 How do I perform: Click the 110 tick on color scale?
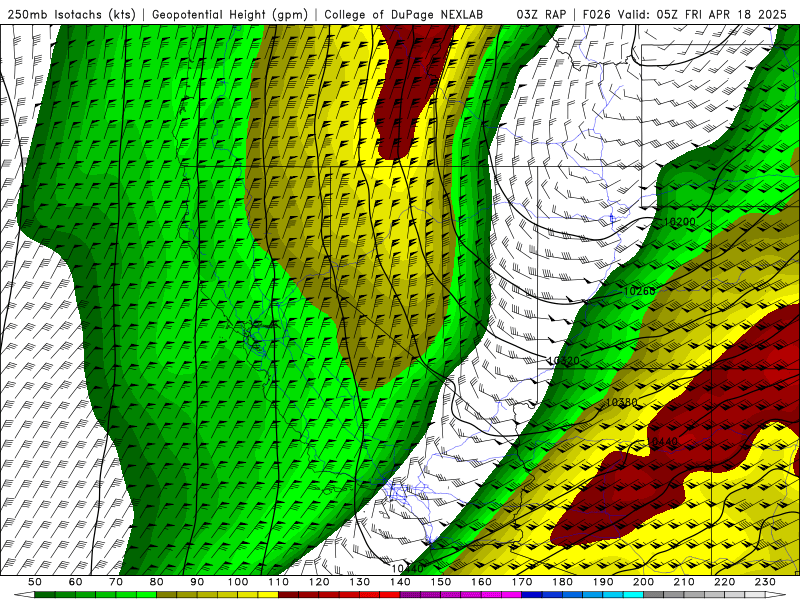278,582
